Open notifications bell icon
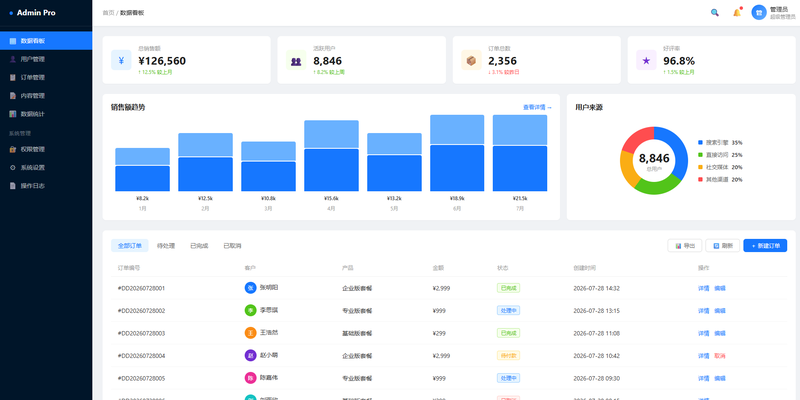The image size is (800, 400). coord(737,13)
